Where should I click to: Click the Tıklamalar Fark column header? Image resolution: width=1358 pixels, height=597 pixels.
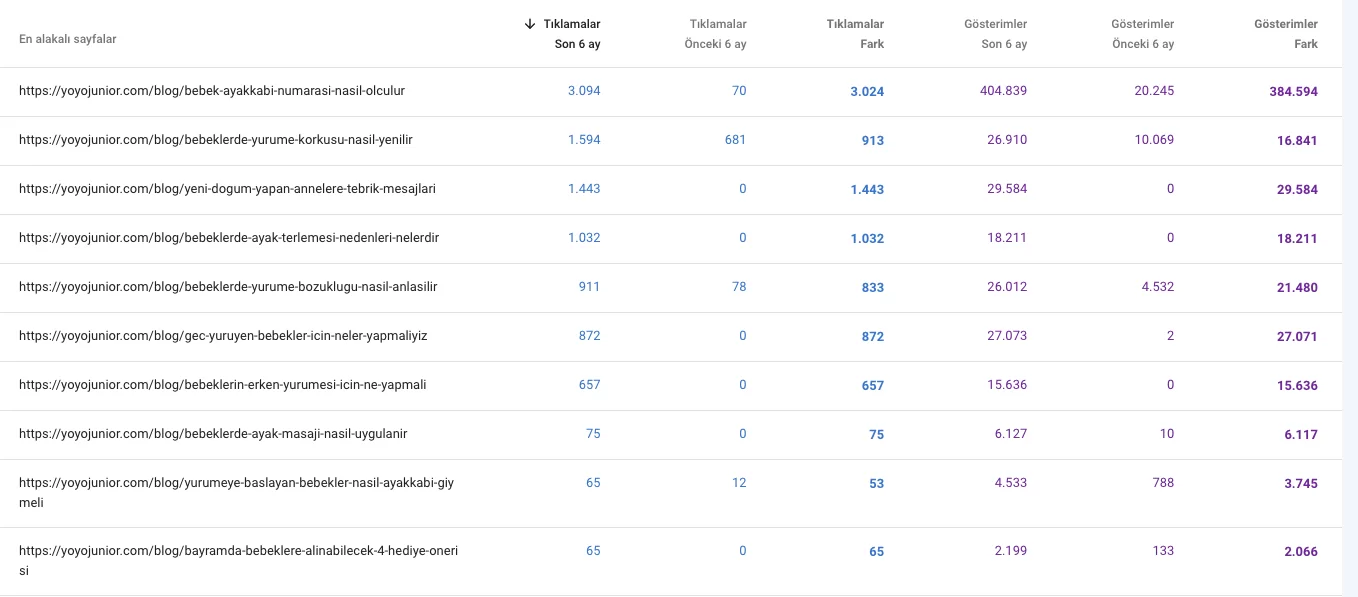point(854,34)
